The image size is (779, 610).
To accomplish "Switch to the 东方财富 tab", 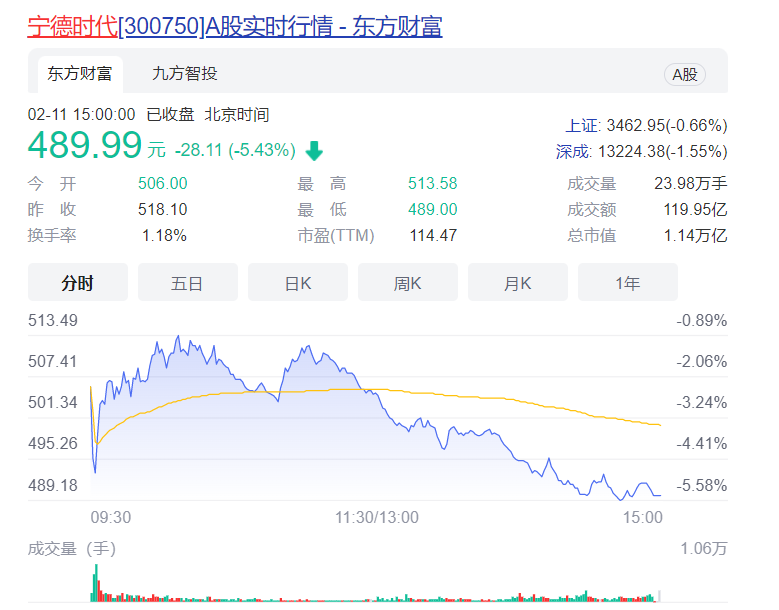I will point(79,73).
